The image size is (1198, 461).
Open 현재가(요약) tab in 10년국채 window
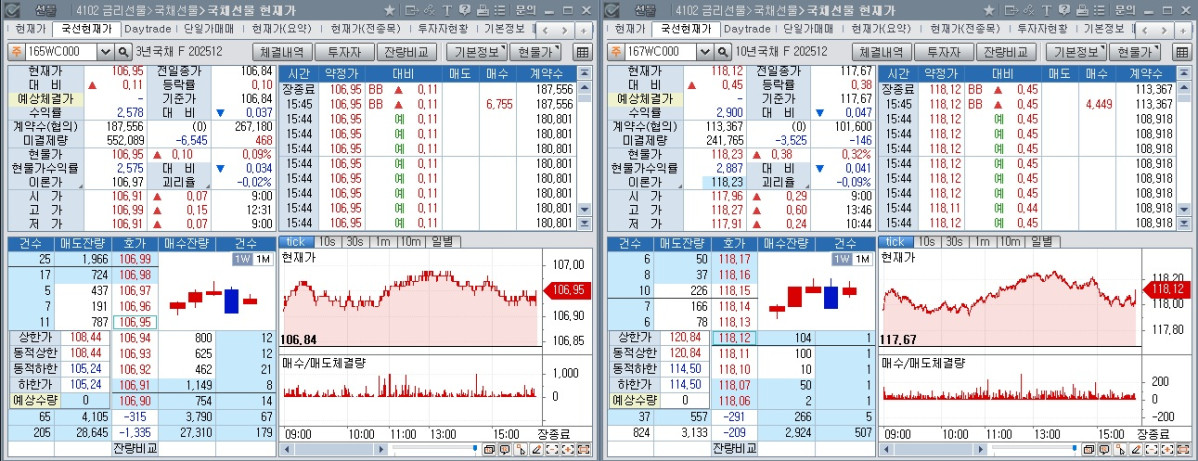coord(882,29)
